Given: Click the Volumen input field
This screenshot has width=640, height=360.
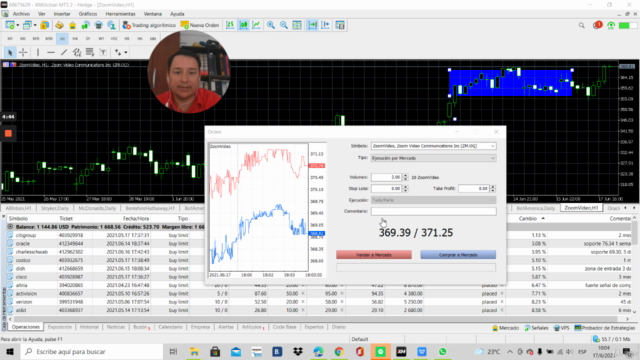Looking at the screenshot, I should pyautogui.click(x=387, y=177).
